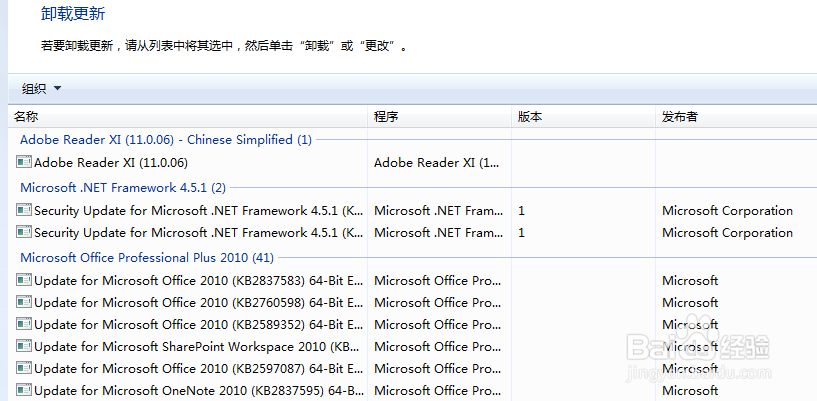
Task: Click the SharePoint Workspace 2010 update icon
Action: tap(24, 347)
